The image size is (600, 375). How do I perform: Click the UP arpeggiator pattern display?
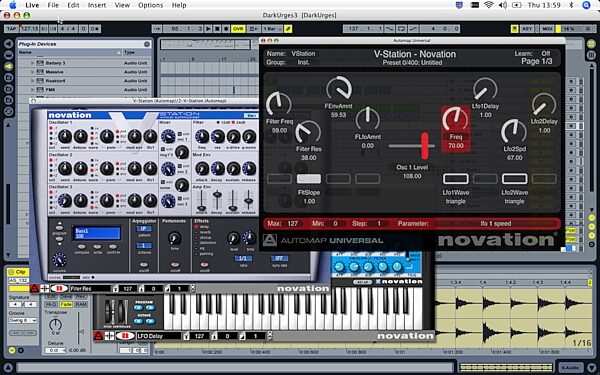coord(143,228)
